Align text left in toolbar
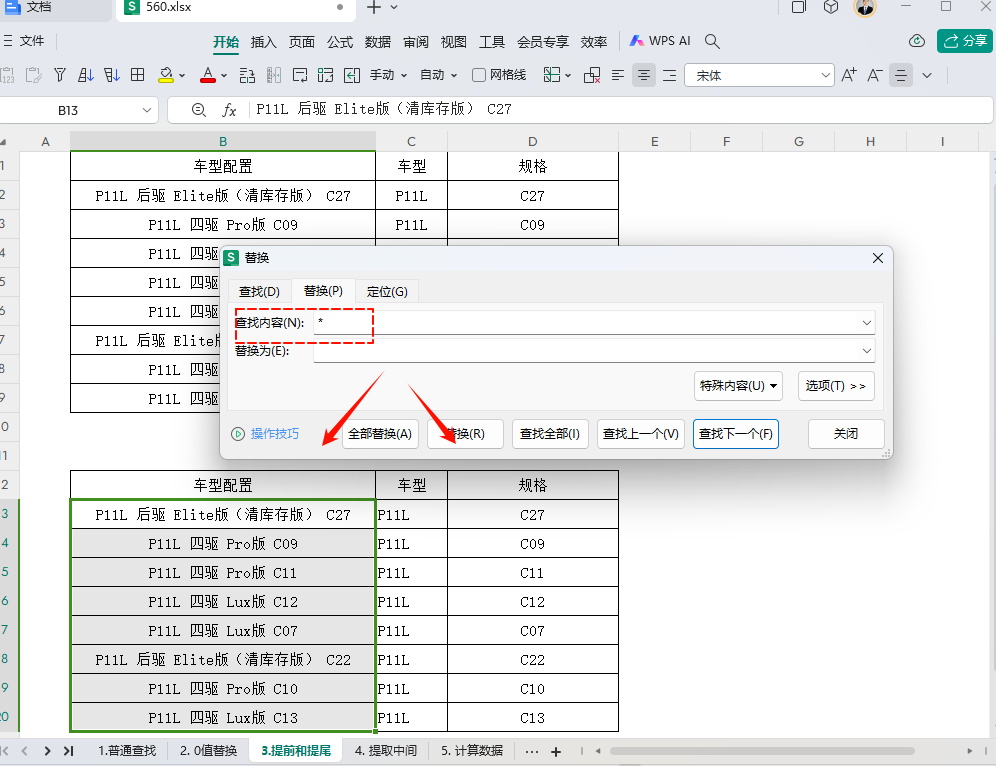996x766 pixels. (617, 76)
